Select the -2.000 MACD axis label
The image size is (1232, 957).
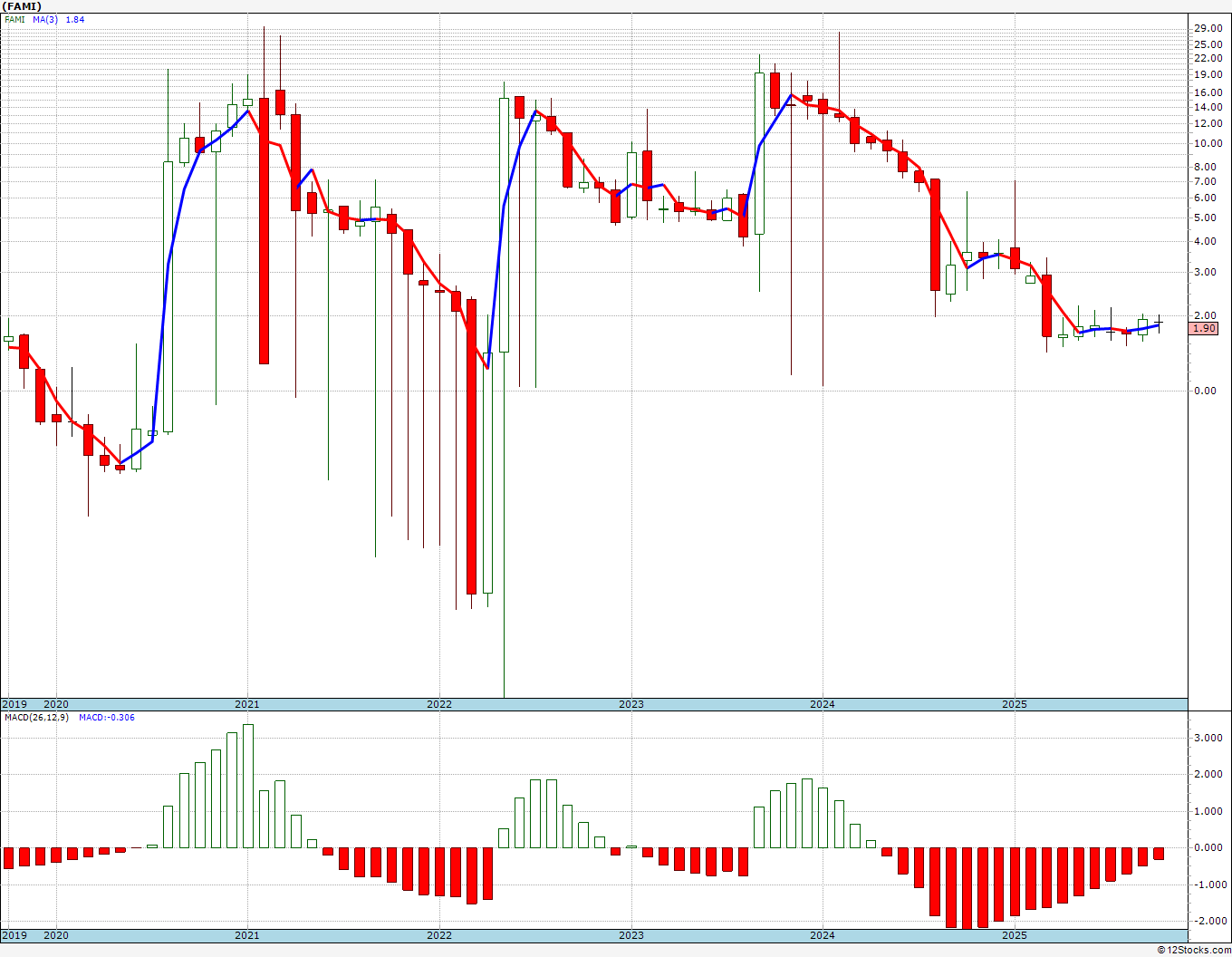(x=1208, y=921)
